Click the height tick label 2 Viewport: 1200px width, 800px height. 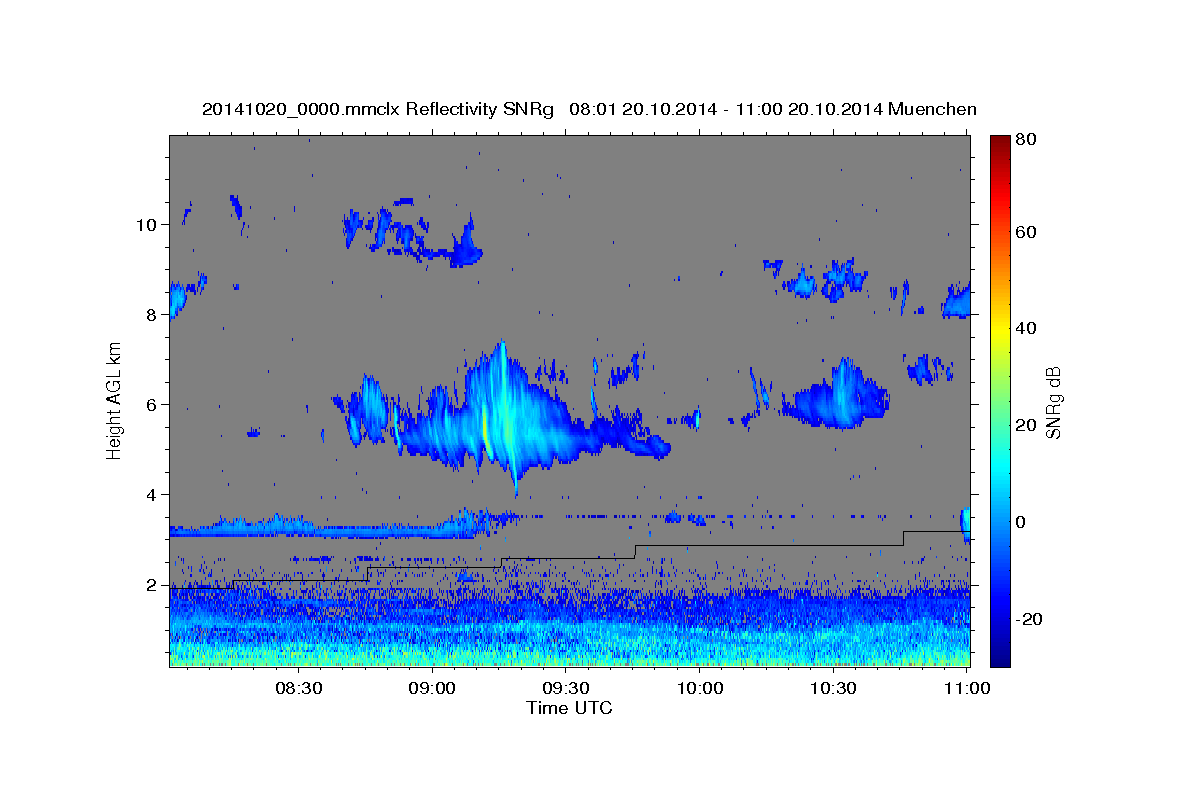(x=152, y=584)
